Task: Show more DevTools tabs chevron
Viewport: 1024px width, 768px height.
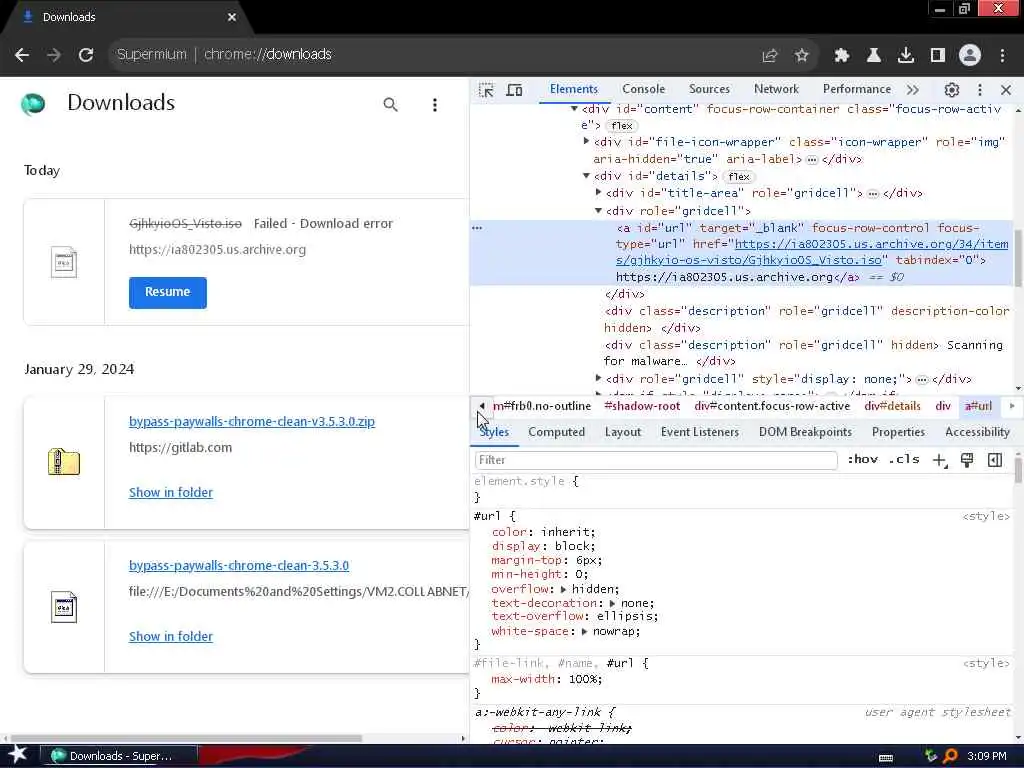Action: pyautogui.click(x=912, y=90)
